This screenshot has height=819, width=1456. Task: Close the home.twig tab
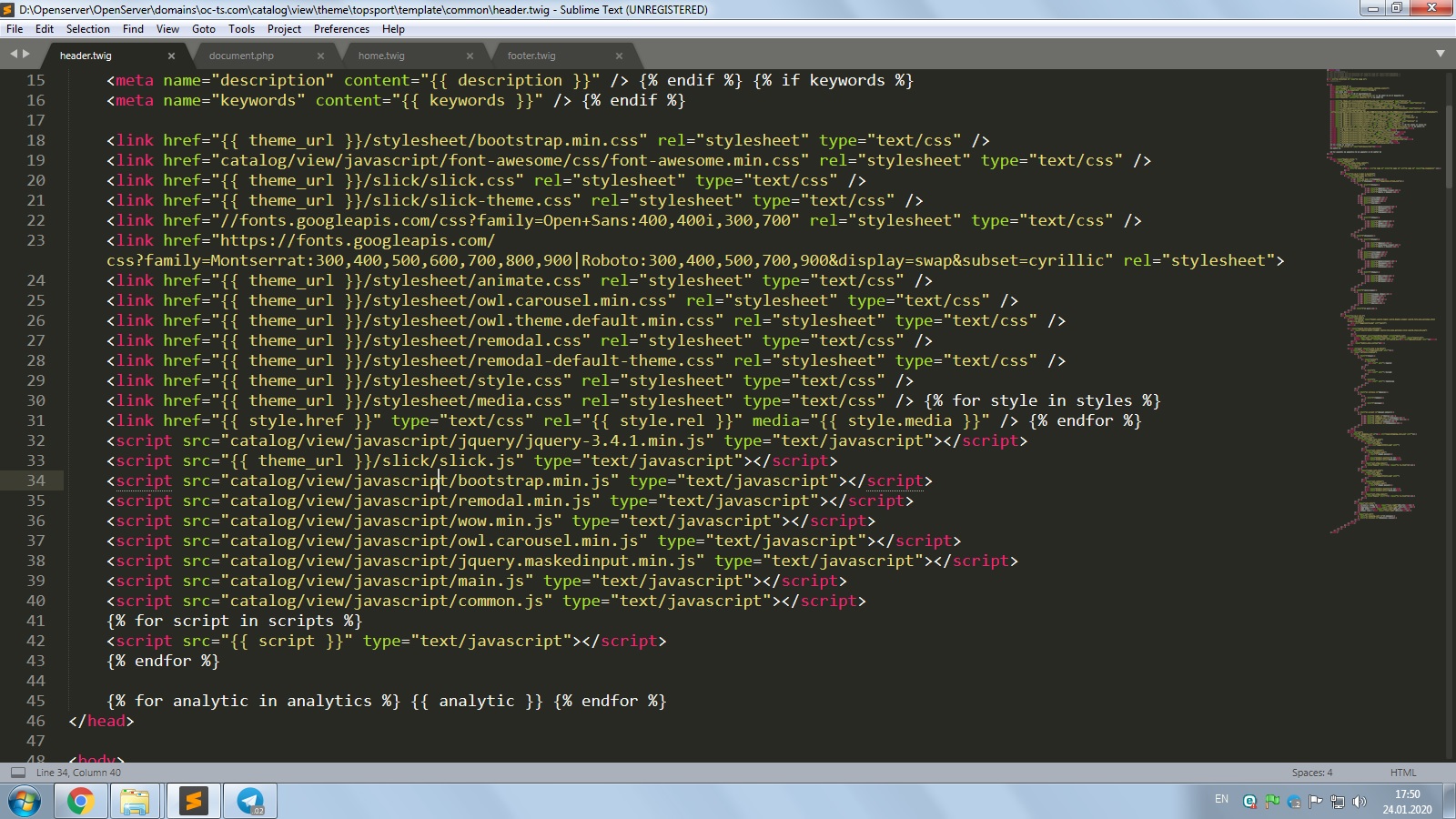click(470, 56)
